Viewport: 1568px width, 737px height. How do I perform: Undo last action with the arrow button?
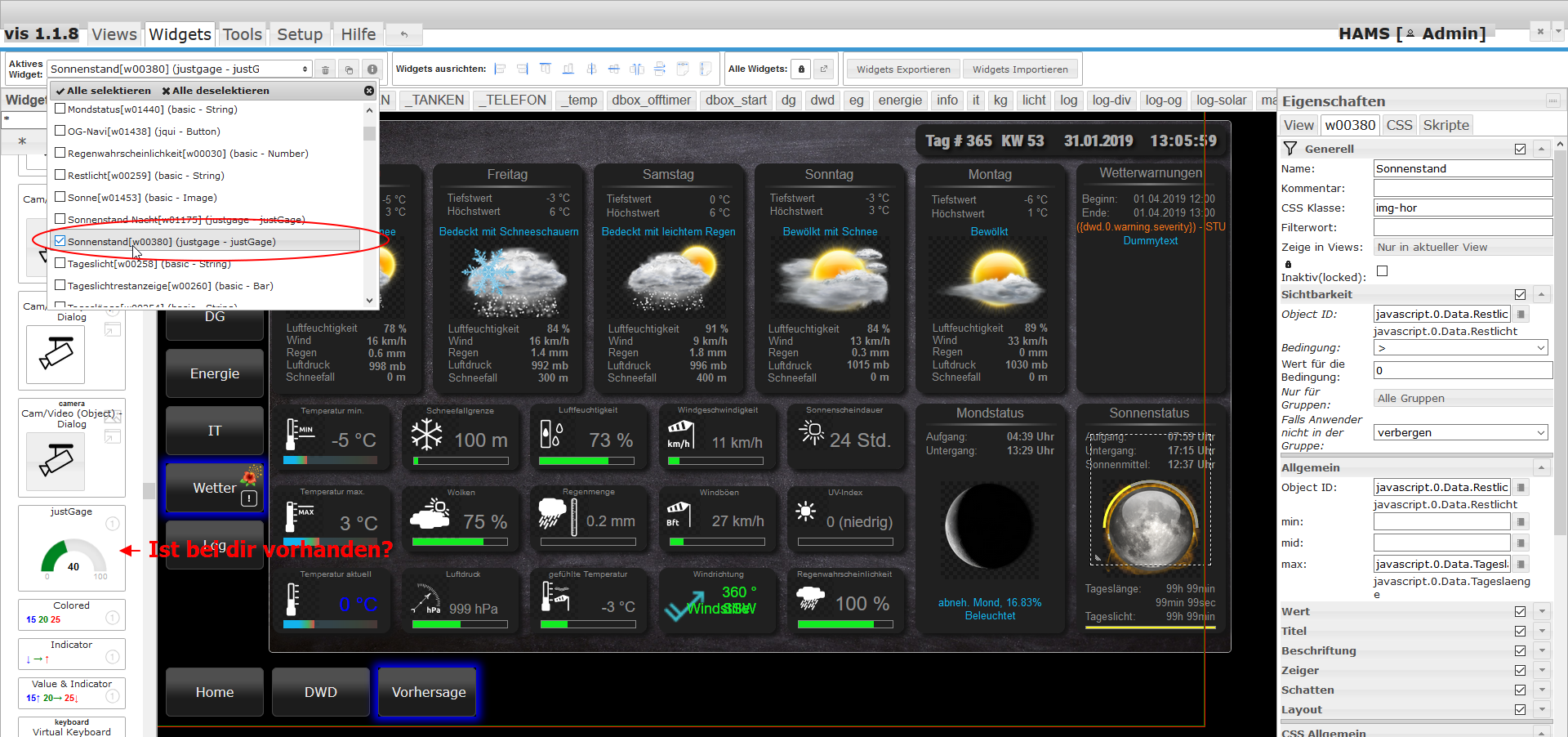(x=404, y=34)
